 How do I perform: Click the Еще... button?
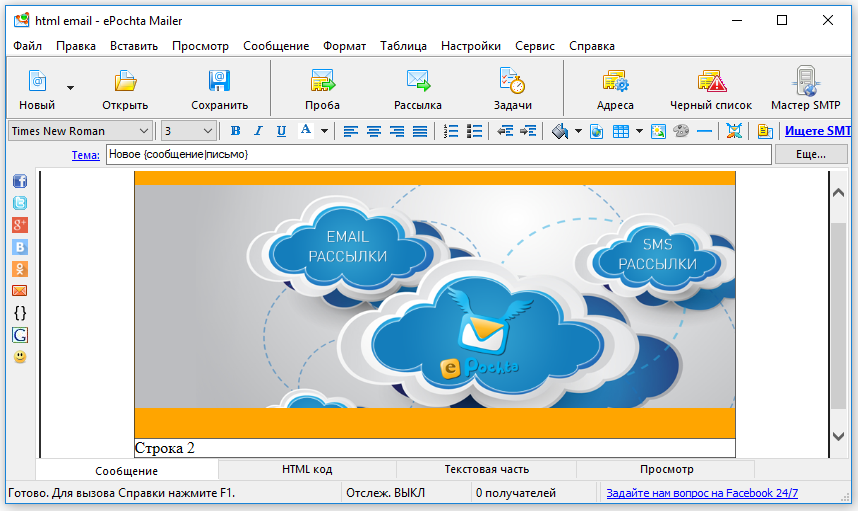811,154
